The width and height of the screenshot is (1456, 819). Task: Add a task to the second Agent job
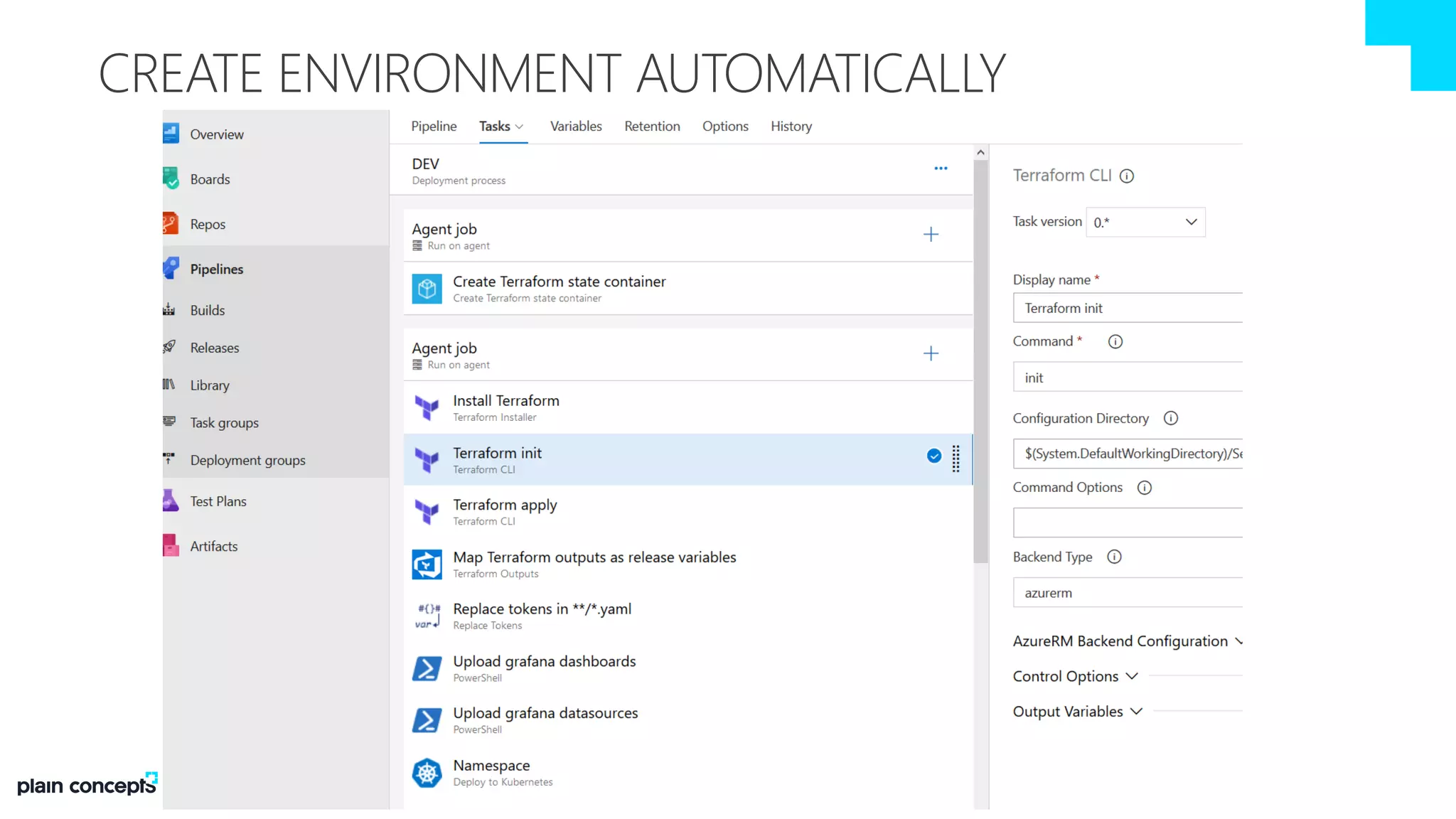pyautogui.click(x=931, y=353)
